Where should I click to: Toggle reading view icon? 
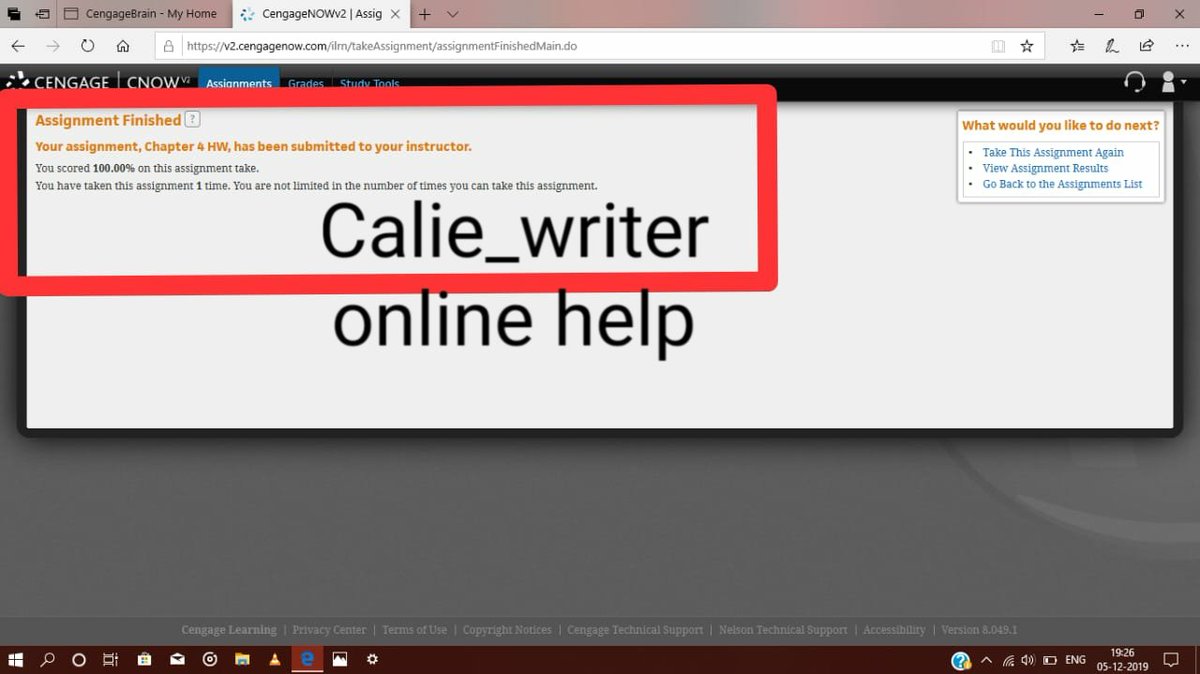[x=998, y=46]
